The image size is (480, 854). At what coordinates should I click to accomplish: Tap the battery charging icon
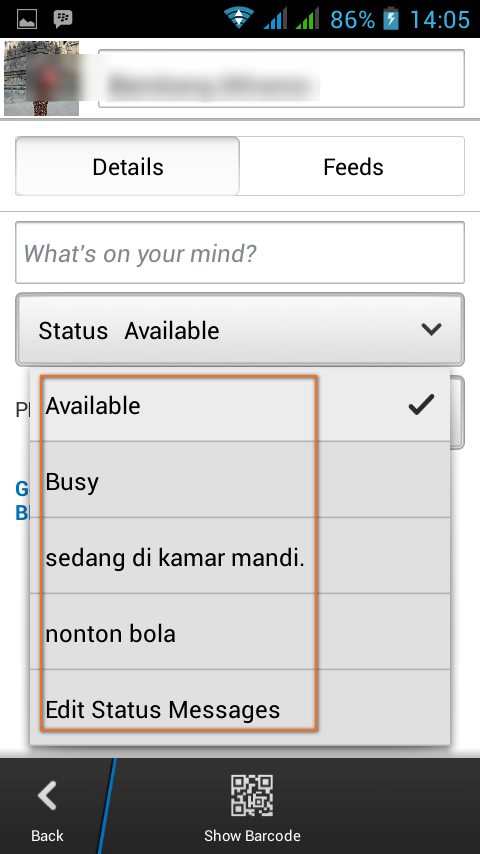point(391,19)
